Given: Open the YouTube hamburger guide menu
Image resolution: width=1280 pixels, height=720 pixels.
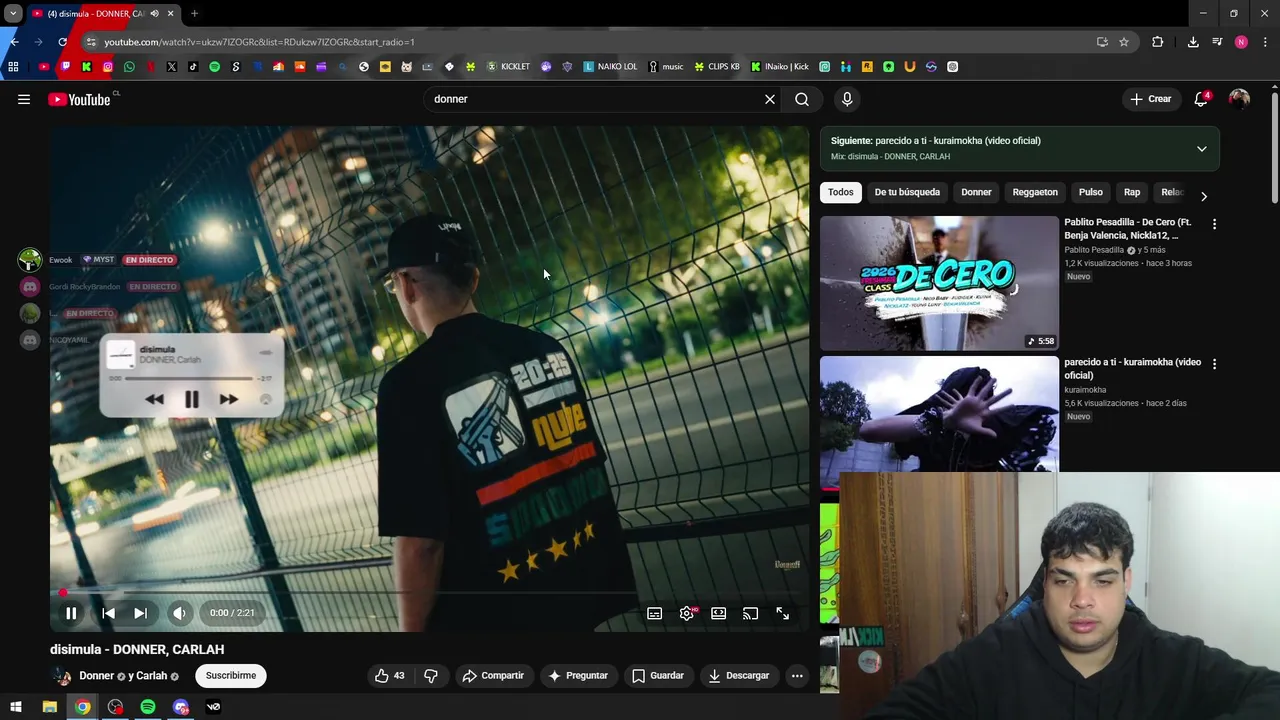Looking at the screenshot, I should (24, 99).
